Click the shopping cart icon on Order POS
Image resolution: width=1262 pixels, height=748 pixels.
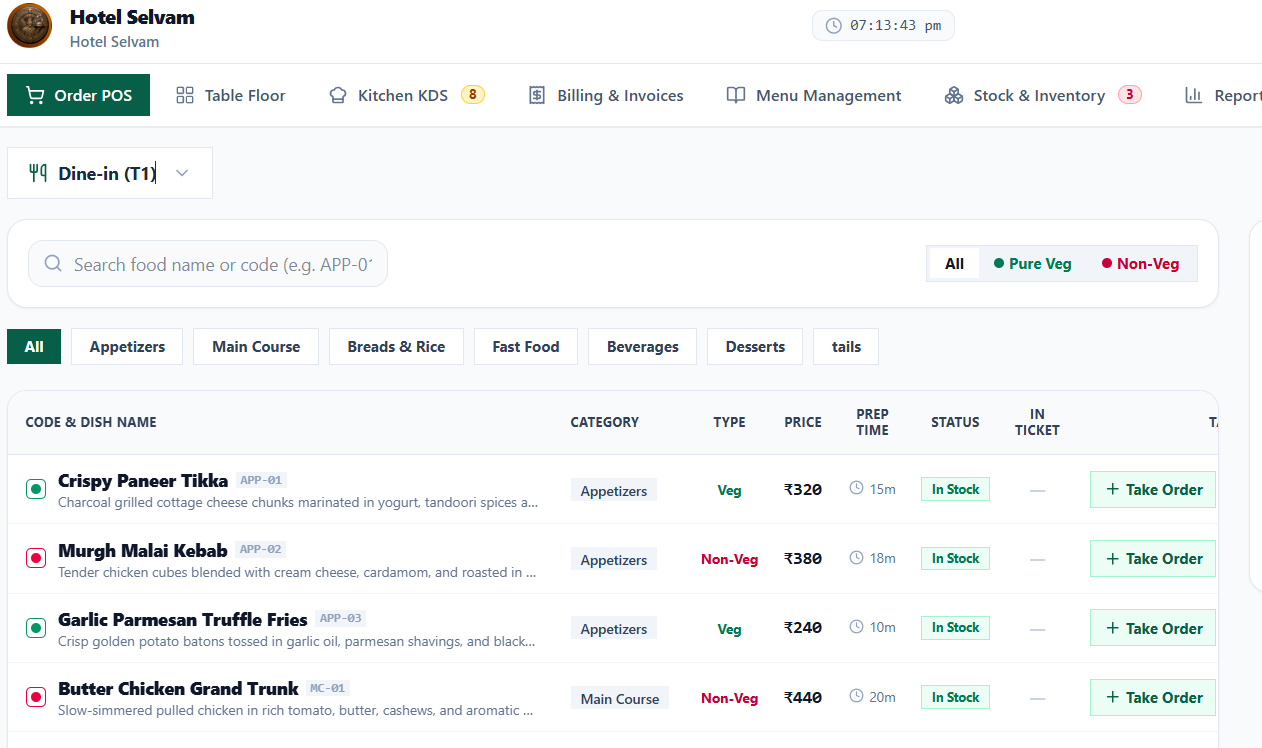[35, 96]
